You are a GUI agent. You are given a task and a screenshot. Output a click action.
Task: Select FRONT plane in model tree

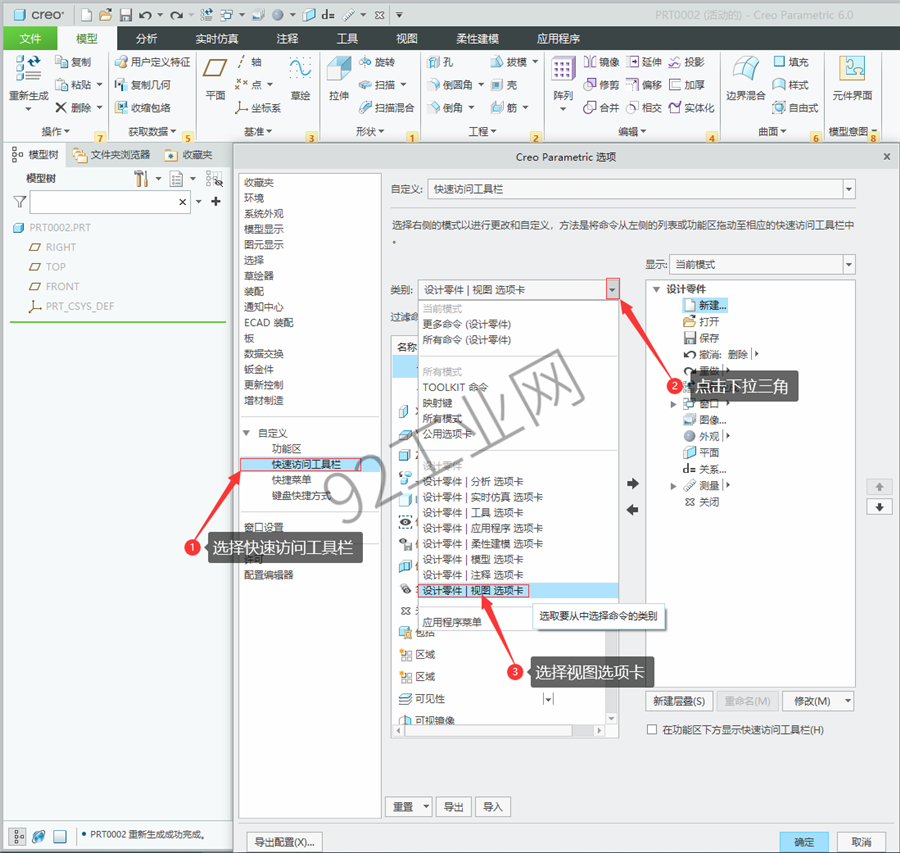pyautogui.click(x=63, y=286)
